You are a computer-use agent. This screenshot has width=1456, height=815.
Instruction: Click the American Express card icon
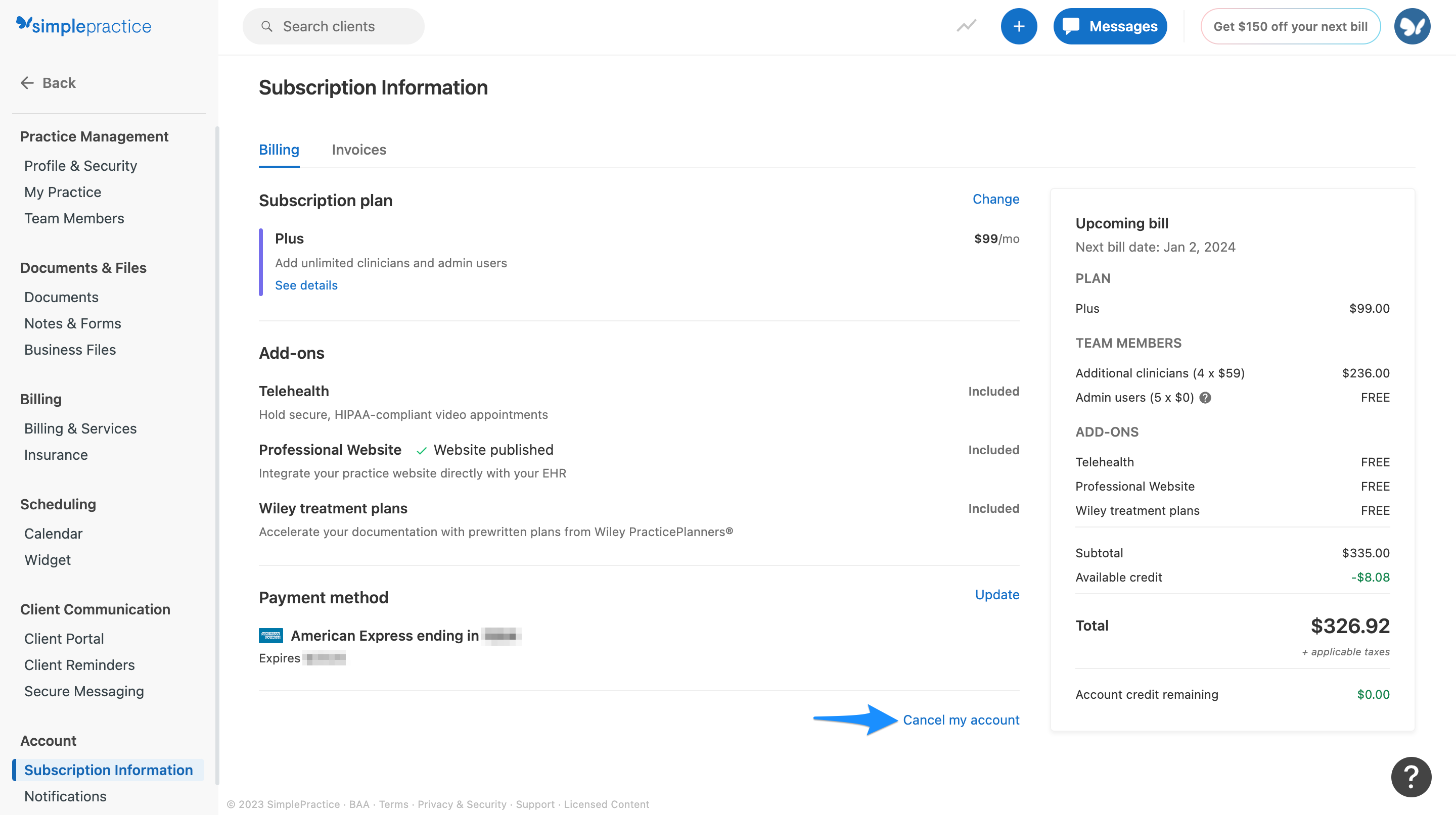271,636
